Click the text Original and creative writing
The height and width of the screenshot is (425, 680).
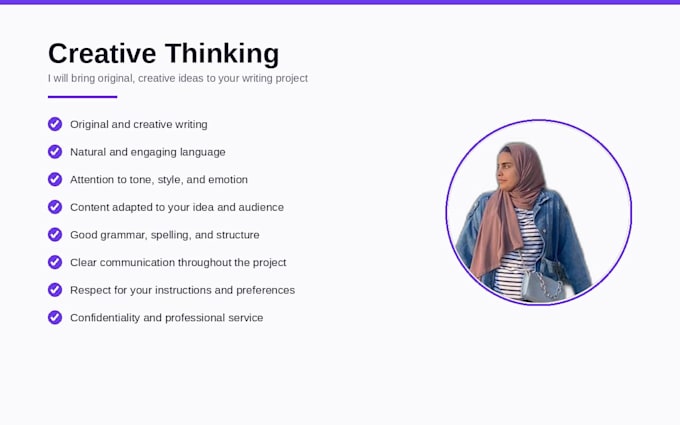(139, 124)
